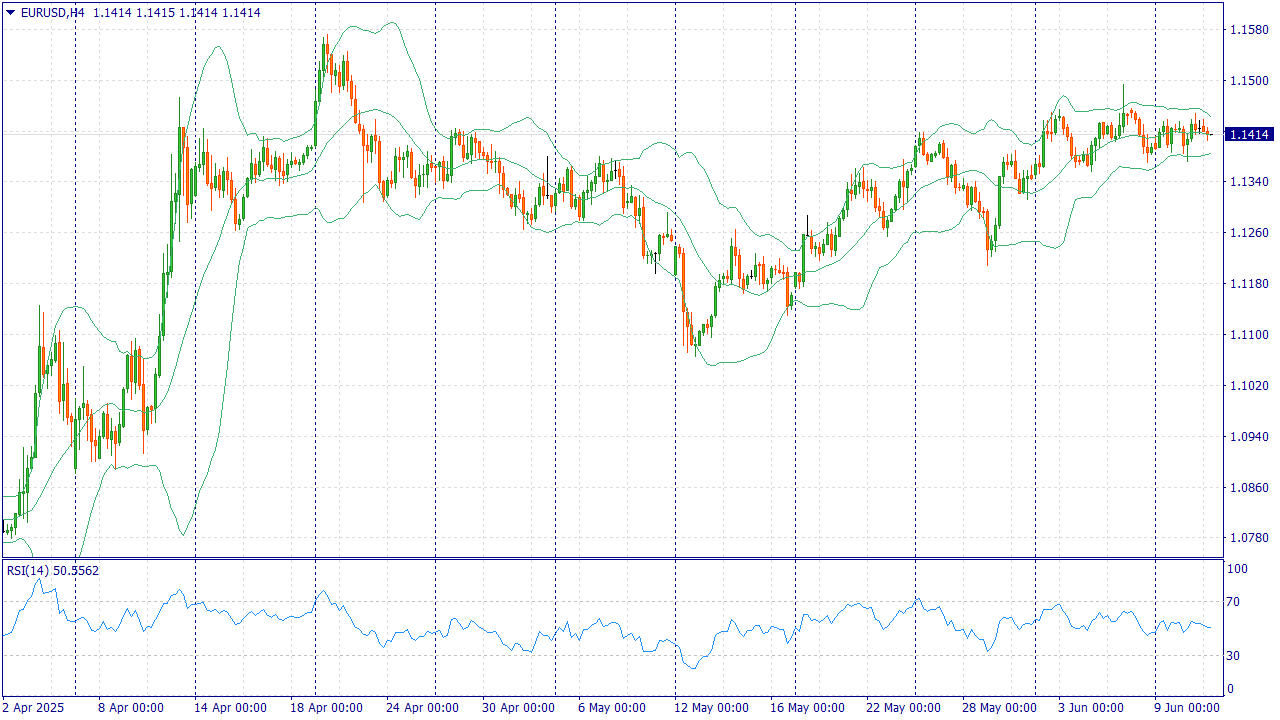The image size is (1280, 720).
Task: Click the 1.1580 price axis value
Action: 1247,30
